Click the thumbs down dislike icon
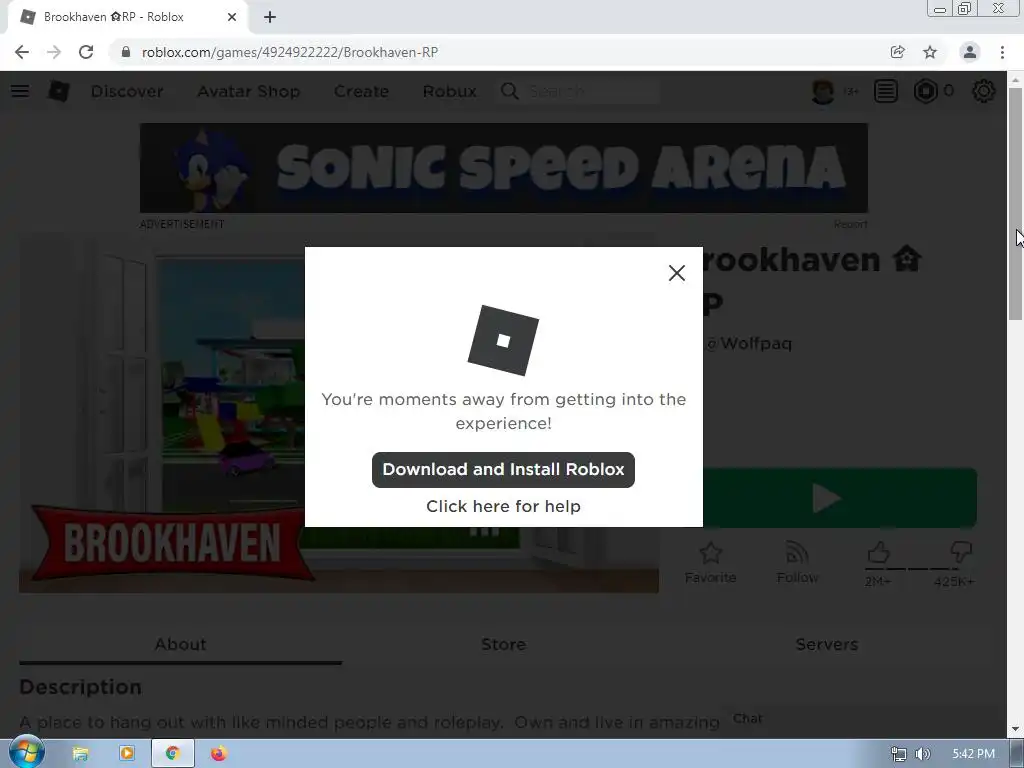 pos(961,552)
